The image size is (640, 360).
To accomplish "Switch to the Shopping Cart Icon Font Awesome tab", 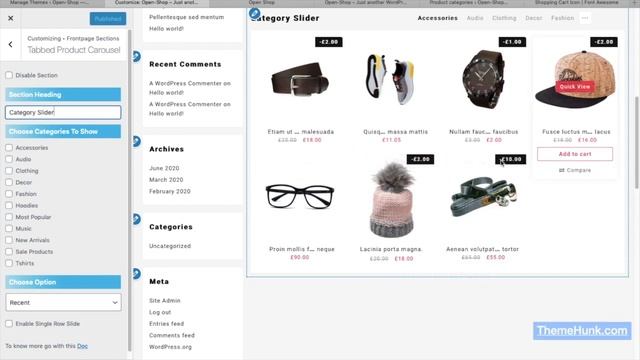I will (577, 3).
